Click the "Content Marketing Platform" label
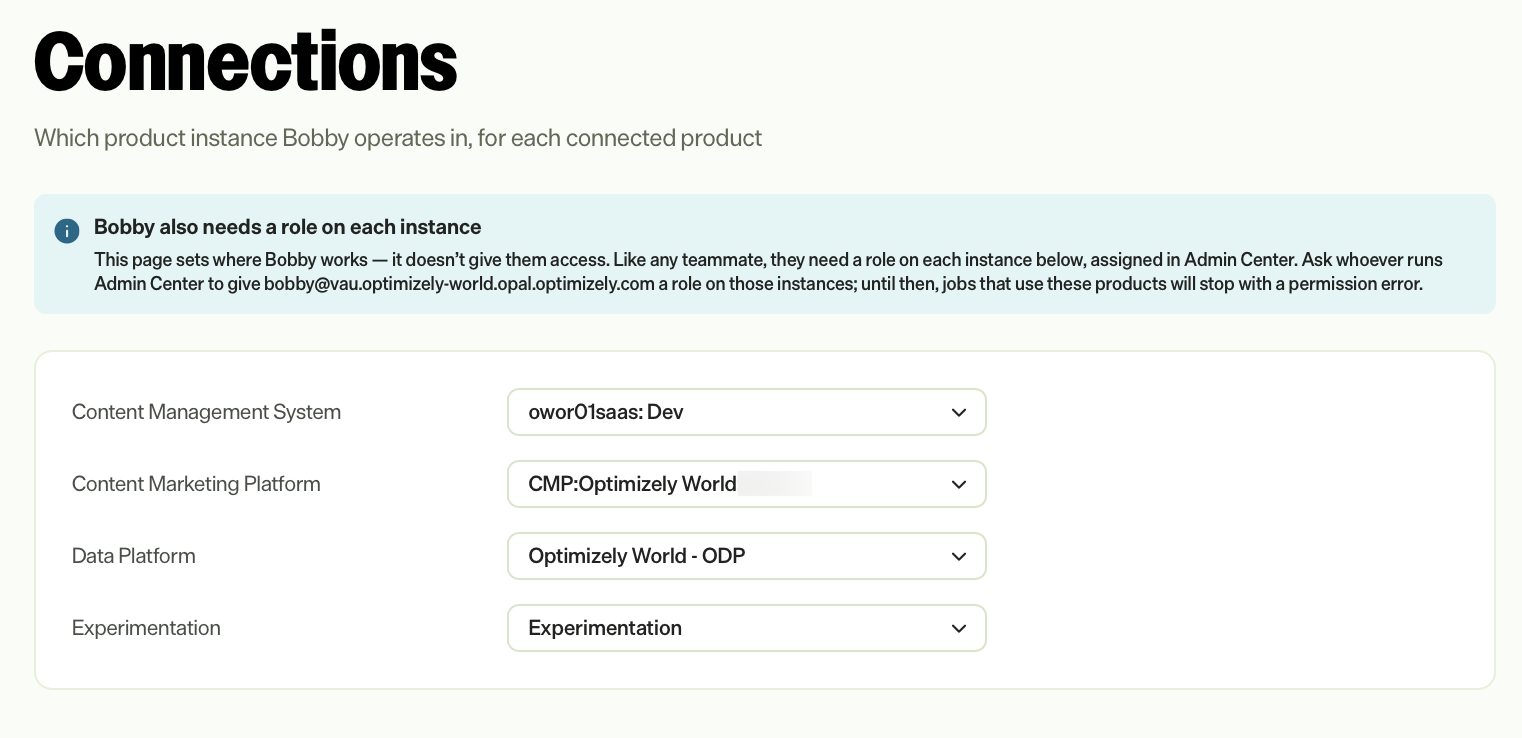 click(196, 484)
